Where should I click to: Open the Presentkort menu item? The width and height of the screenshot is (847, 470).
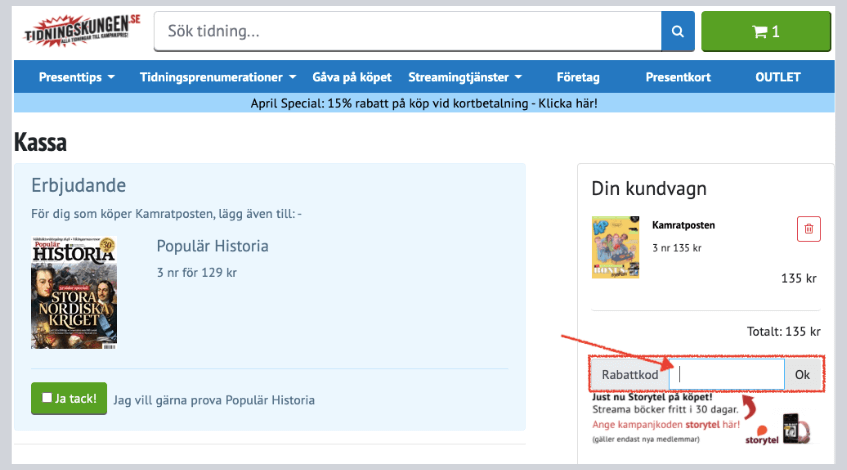point(677,77)
